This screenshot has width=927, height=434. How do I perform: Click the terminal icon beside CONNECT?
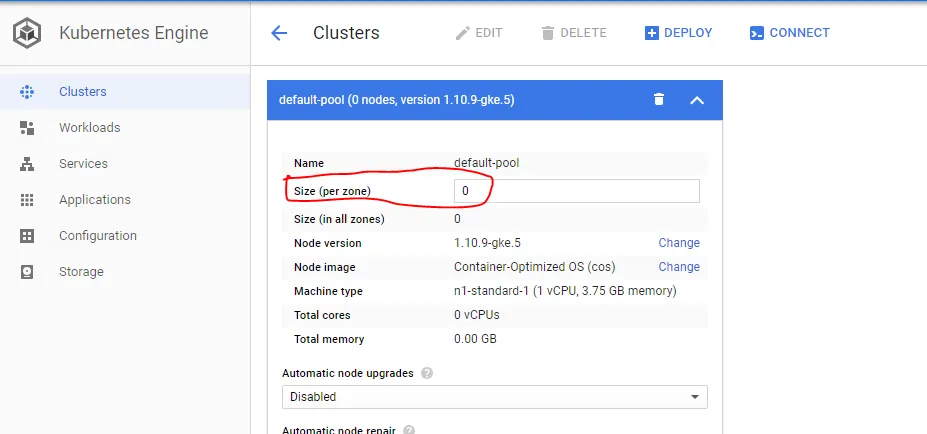[x=757, y=33]
